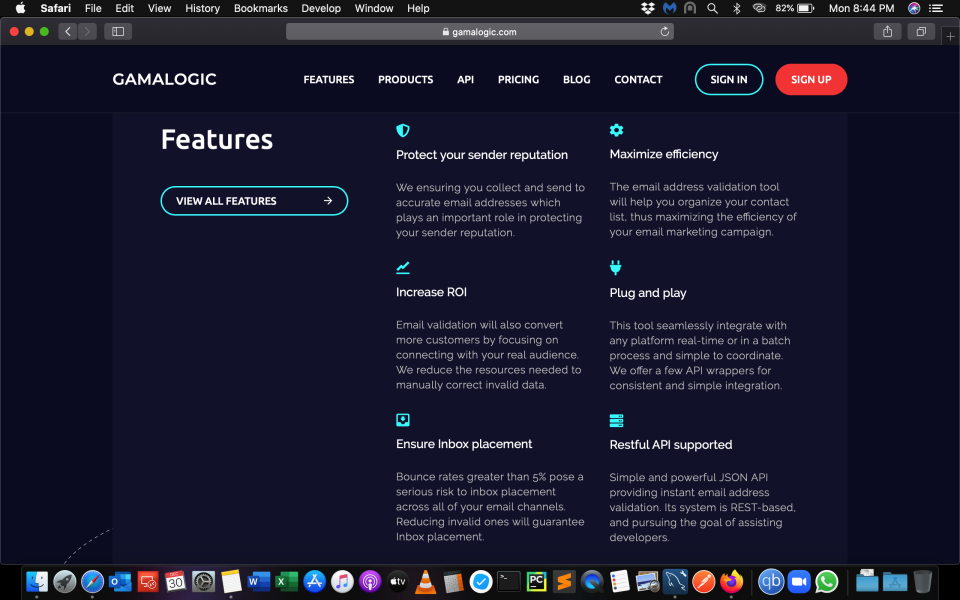Open the Bookmarks menu

260,8
